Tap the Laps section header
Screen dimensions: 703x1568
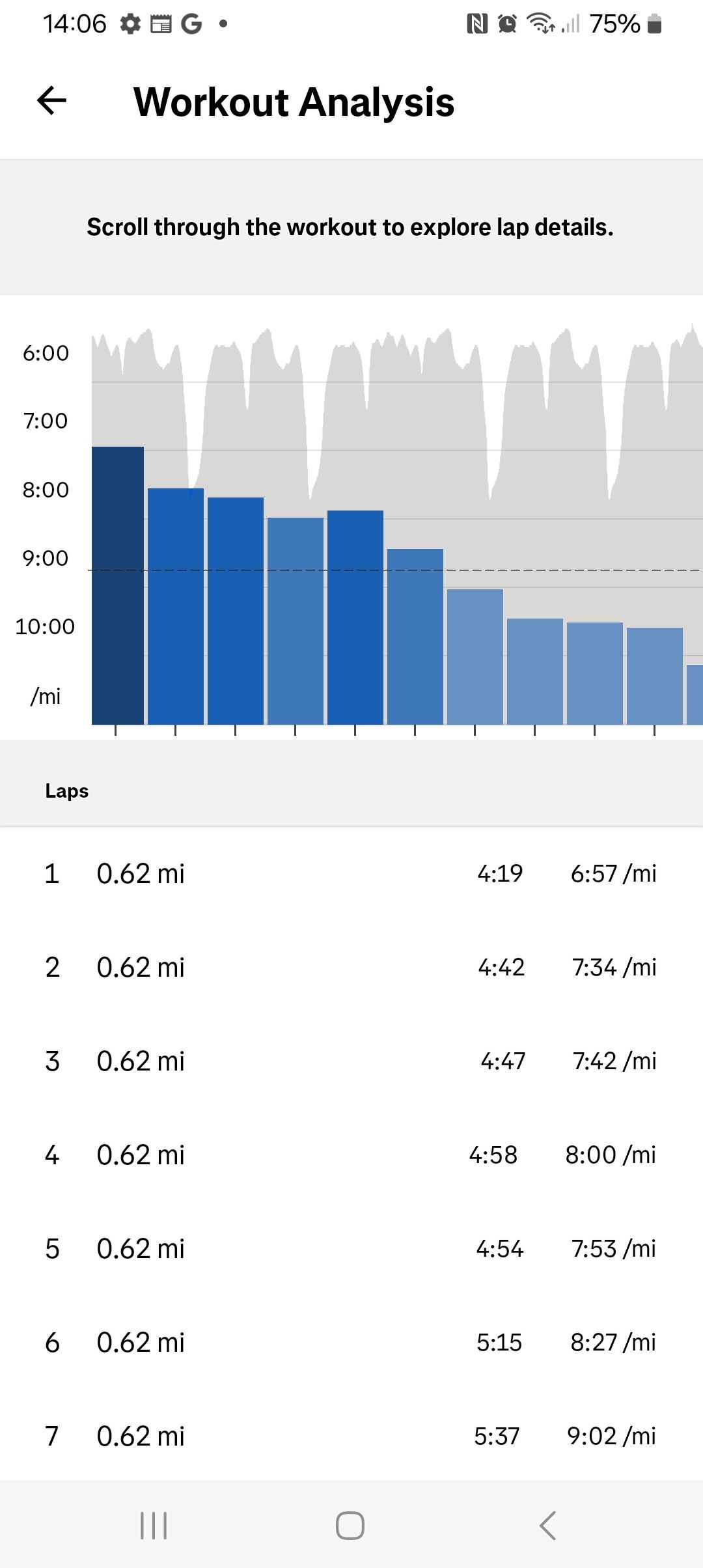click(67, 791)
